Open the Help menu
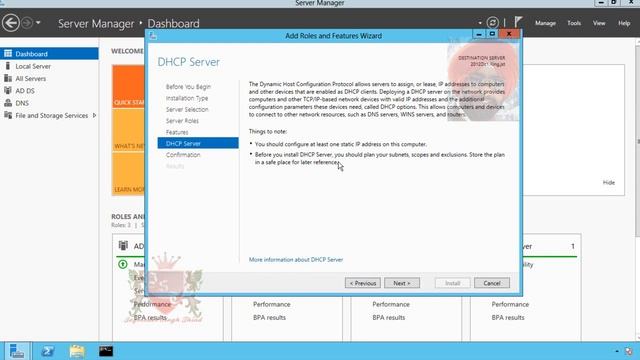This screenshot has width=640, height=360. [x=624, y=23]
